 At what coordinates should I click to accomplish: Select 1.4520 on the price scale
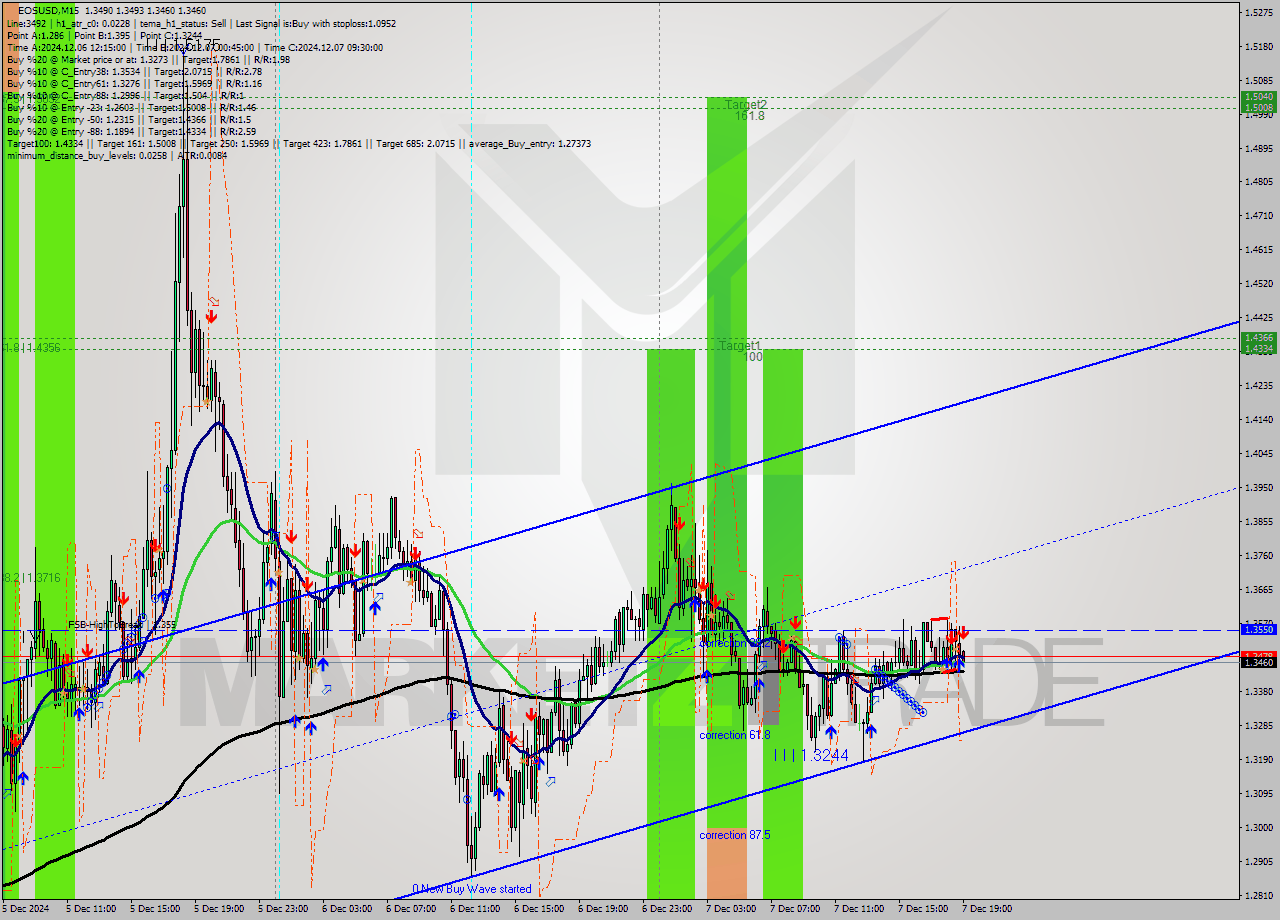tap(1258, 283)
